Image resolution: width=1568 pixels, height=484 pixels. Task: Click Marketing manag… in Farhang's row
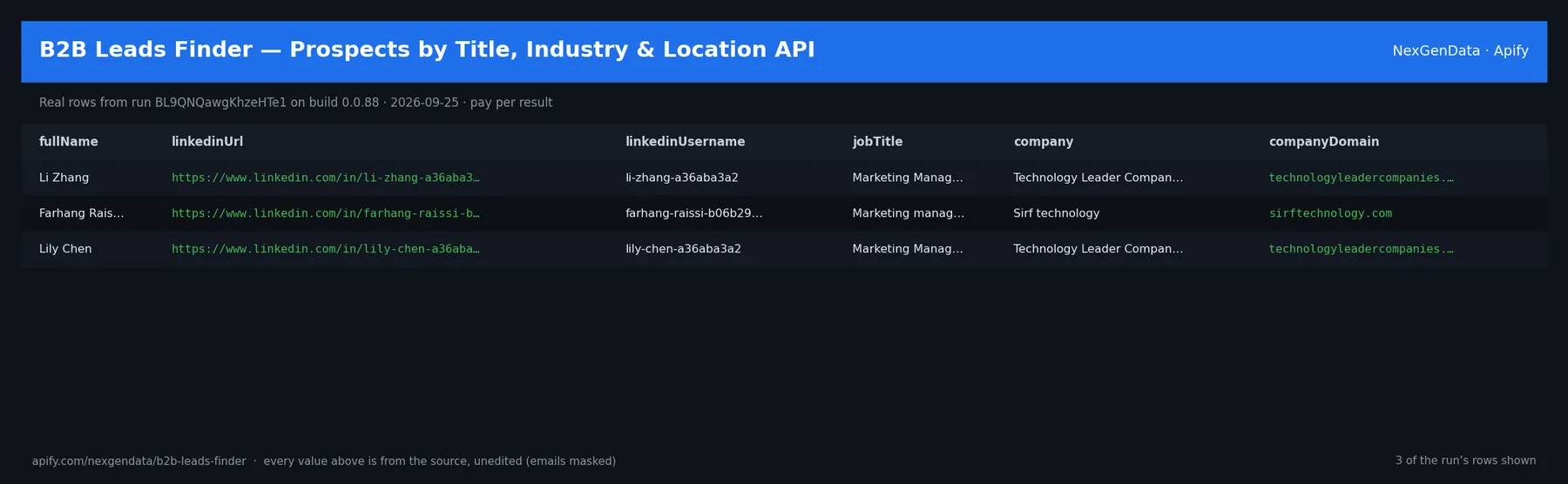pyautogui.click(x=908, y=213)
